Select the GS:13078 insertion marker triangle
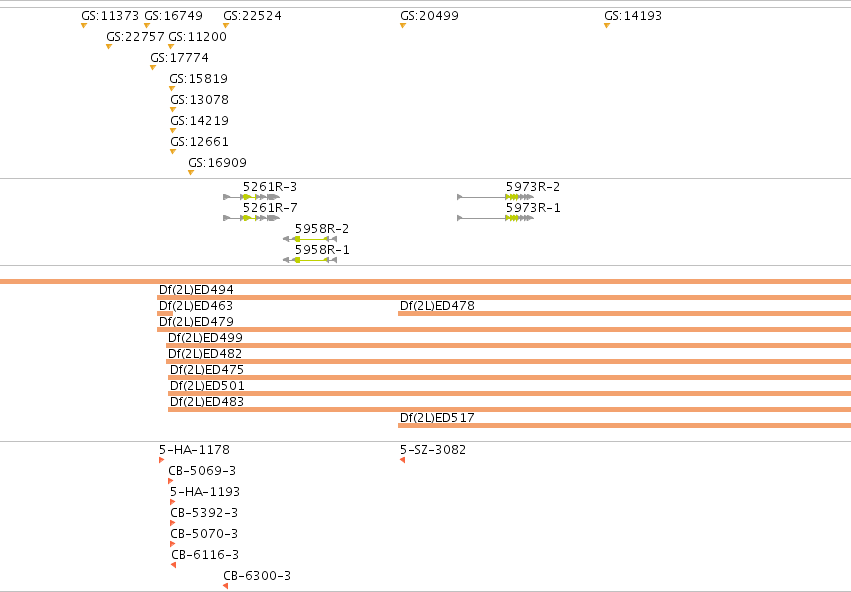851x592 pixels. pos(173,110)
